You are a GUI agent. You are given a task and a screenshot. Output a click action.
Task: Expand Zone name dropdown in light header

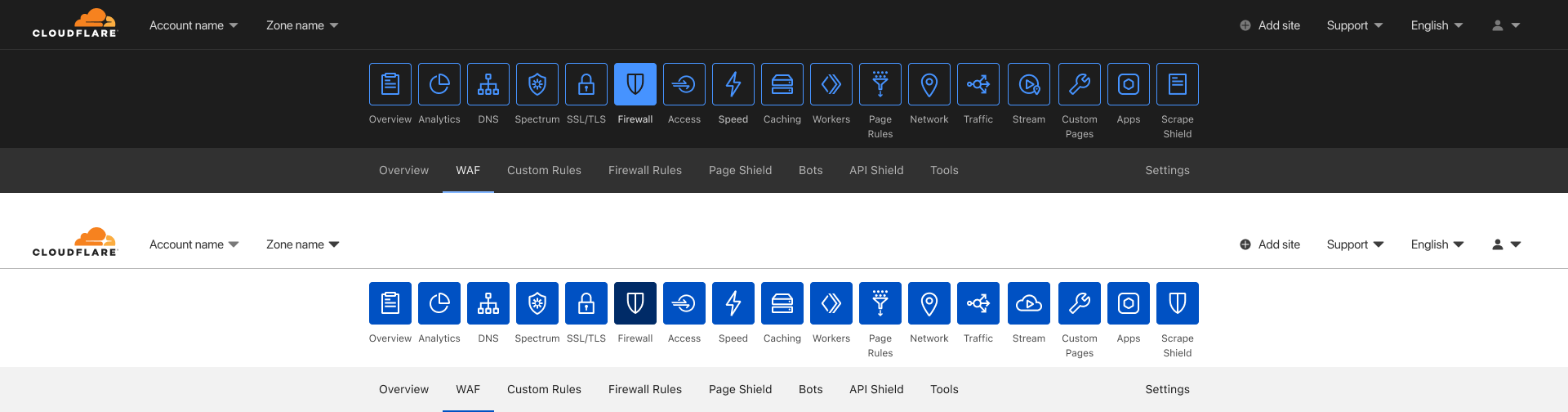click(x=302, y=244)
